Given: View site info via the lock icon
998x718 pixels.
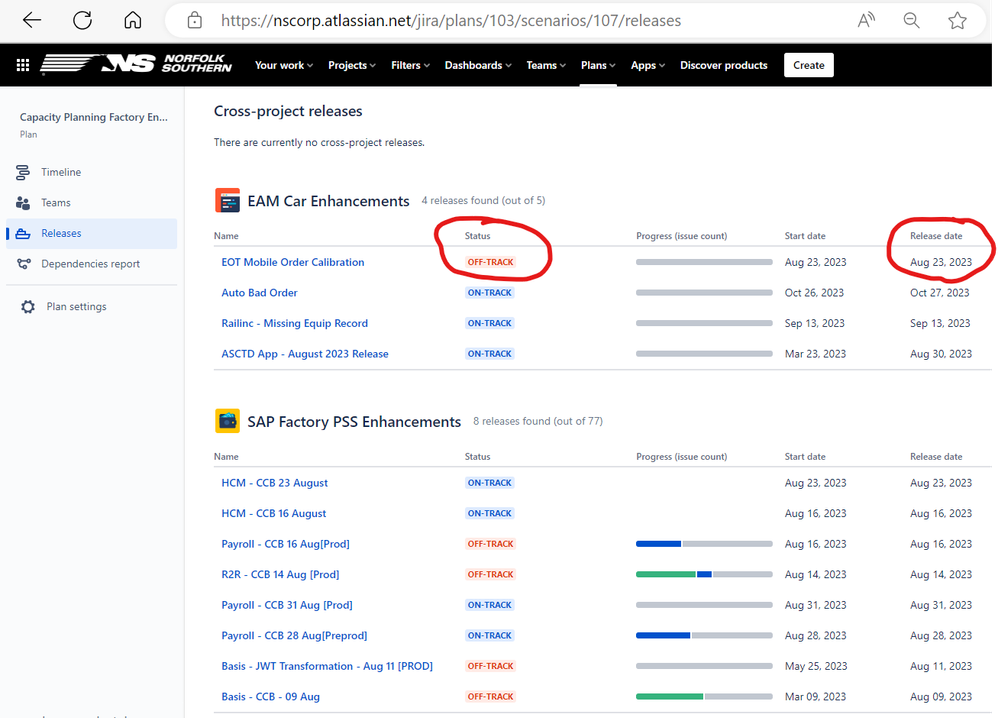Looking at the screenshot, I should pyautogui.click(x=195, y=20).
